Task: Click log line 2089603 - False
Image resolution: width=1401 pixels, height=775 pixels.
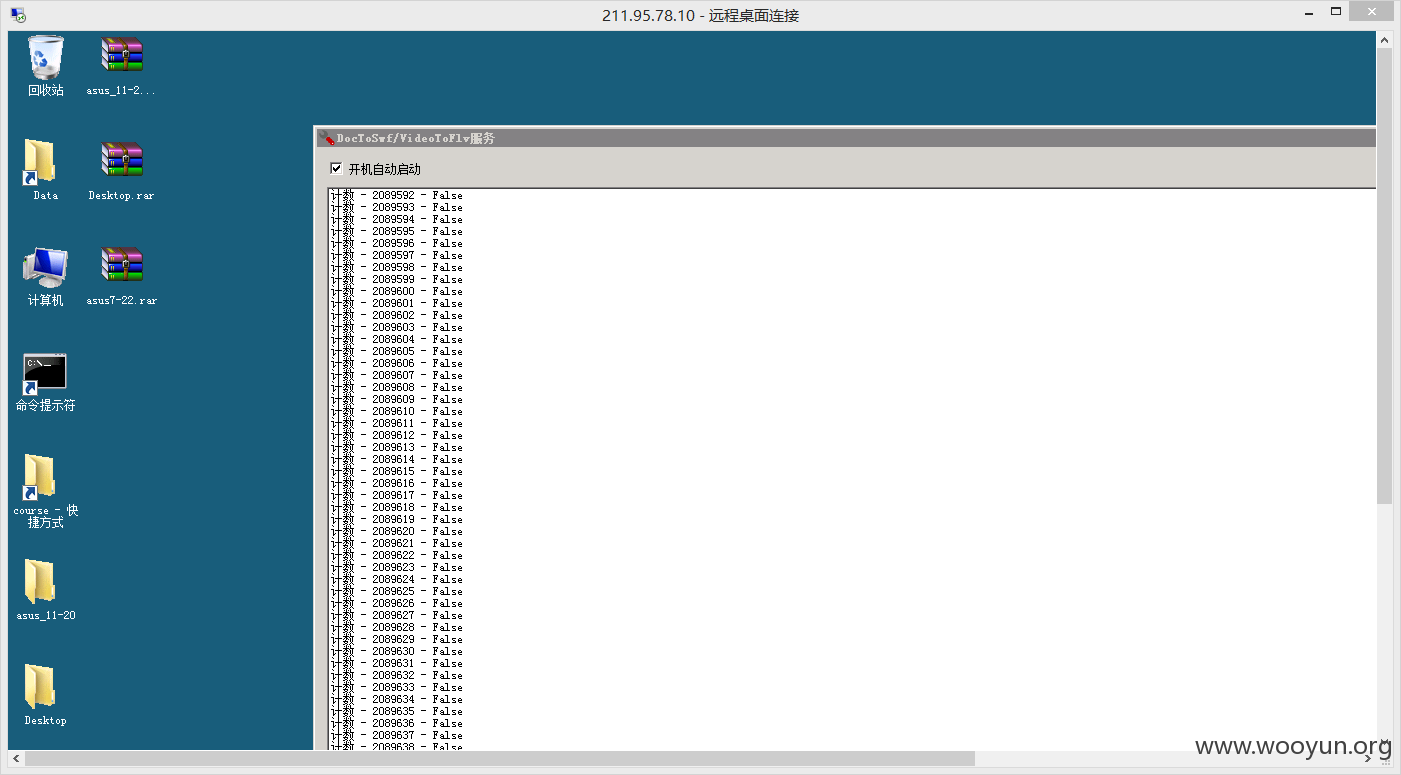Action: click(x=397, y=328)
